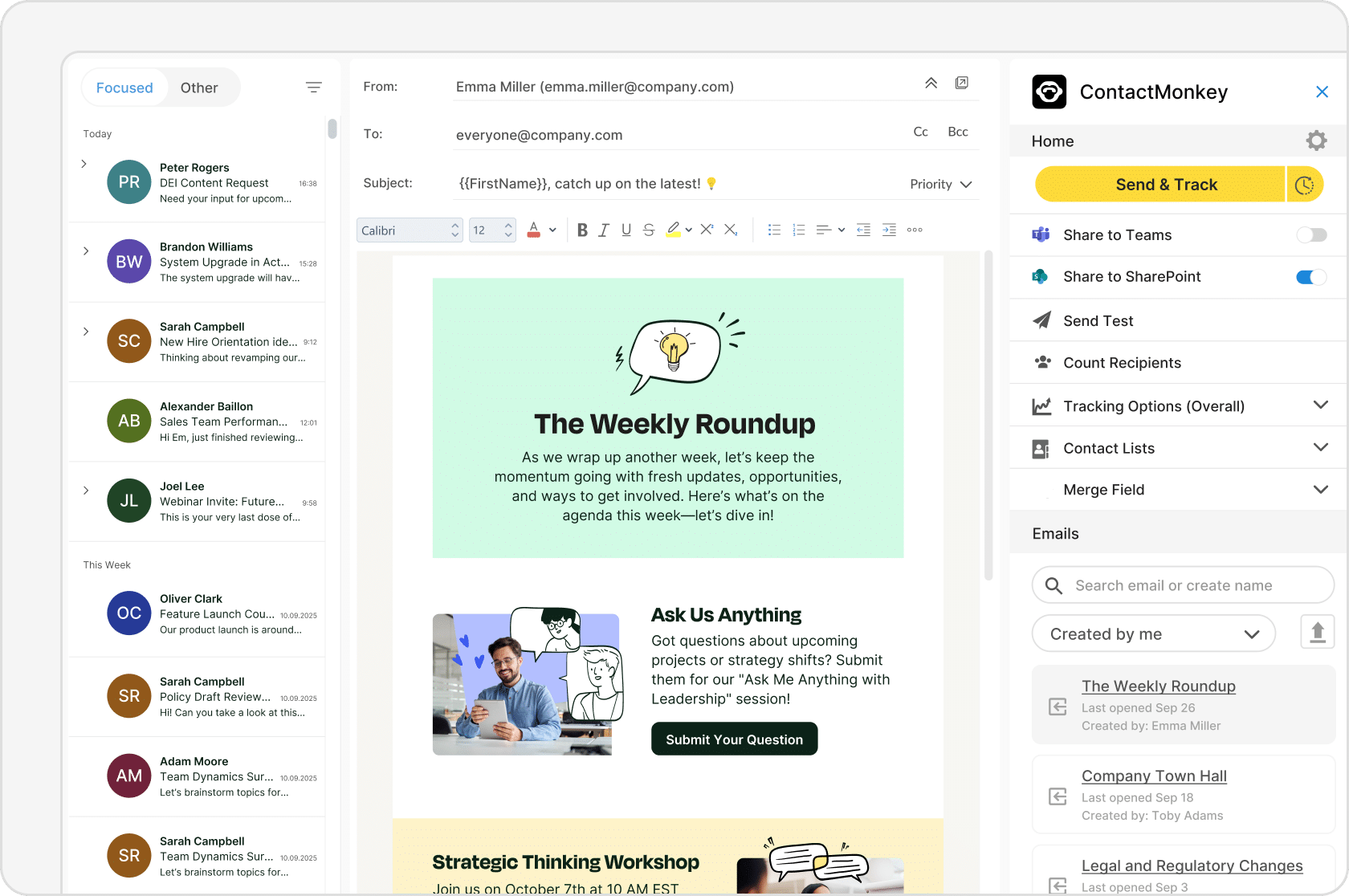
Task: Click the Search email or create name field
Action: point(1182,585)
